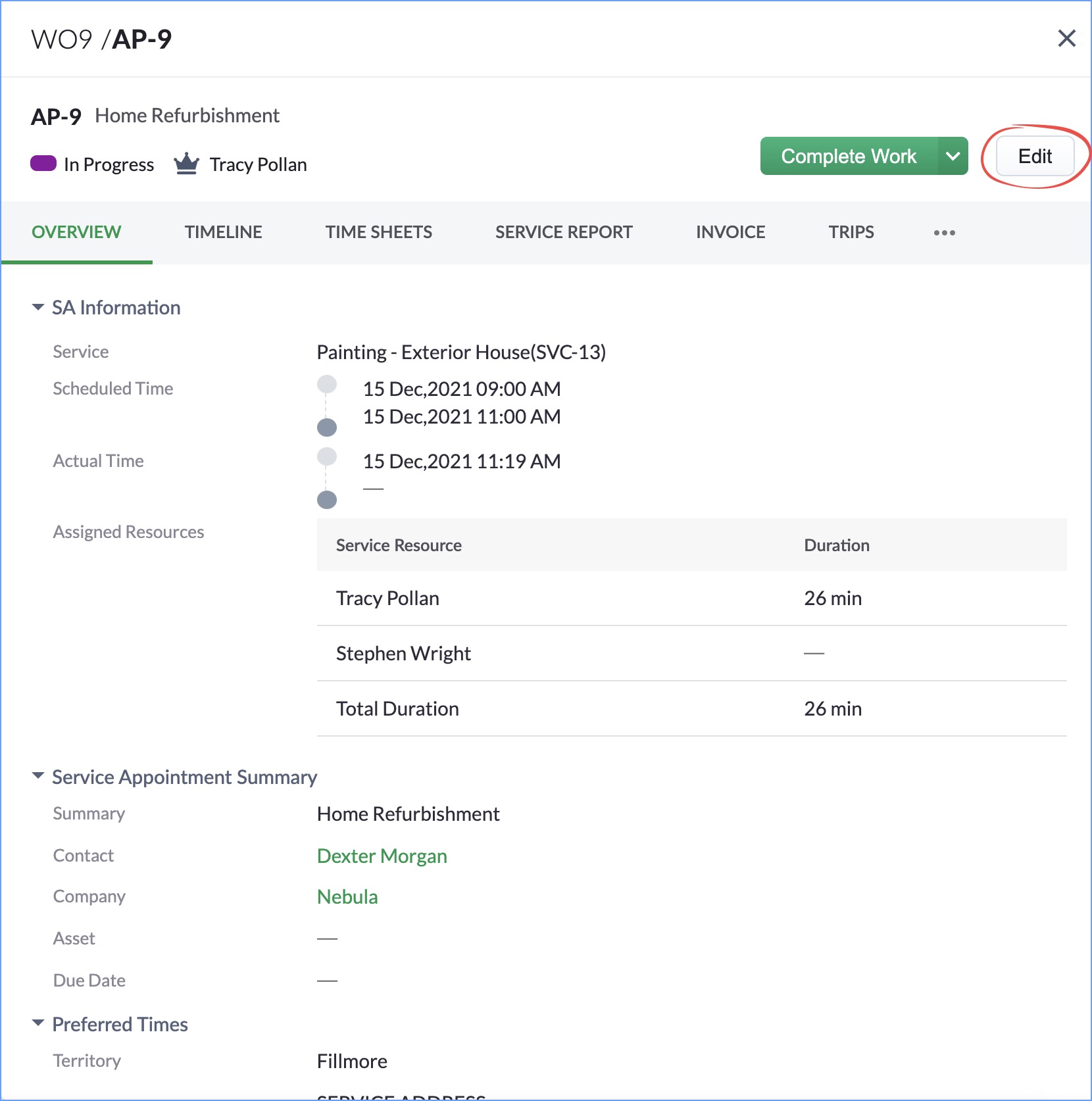
Task: Collapse the SA Information section
Action: (38, 307)
